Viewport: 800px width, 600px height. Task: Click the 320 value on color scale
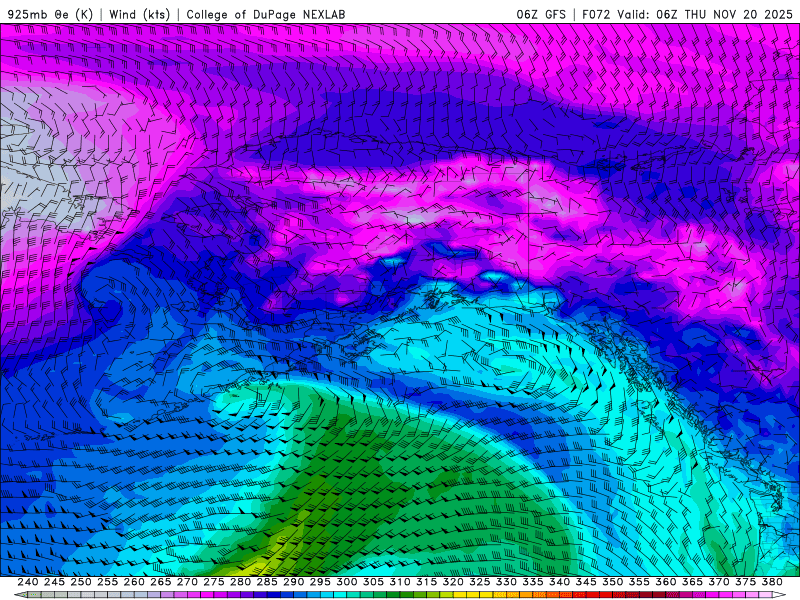click(453, 582)
